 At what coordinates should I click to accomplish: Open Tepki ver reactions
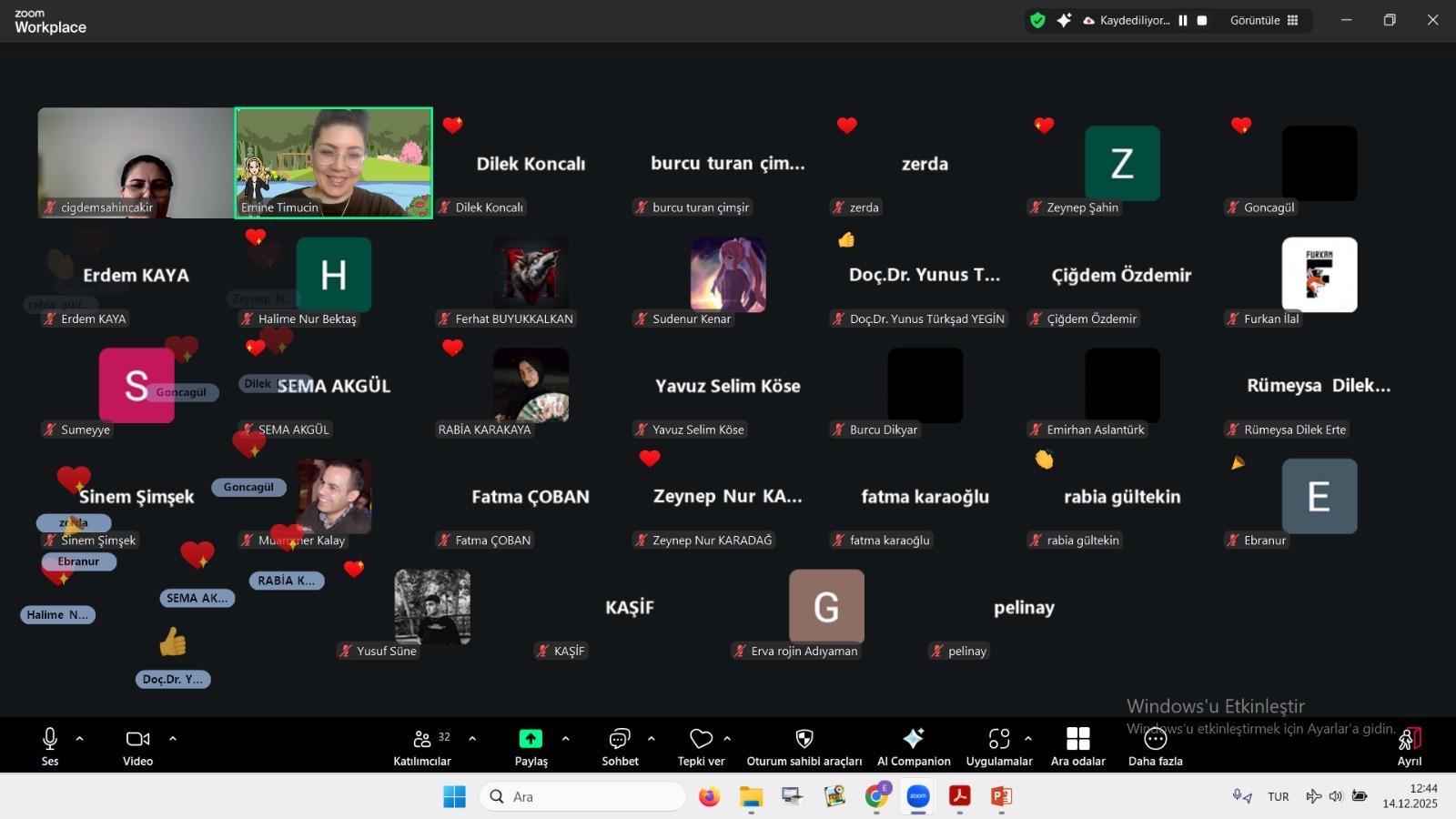pos(701,746)
